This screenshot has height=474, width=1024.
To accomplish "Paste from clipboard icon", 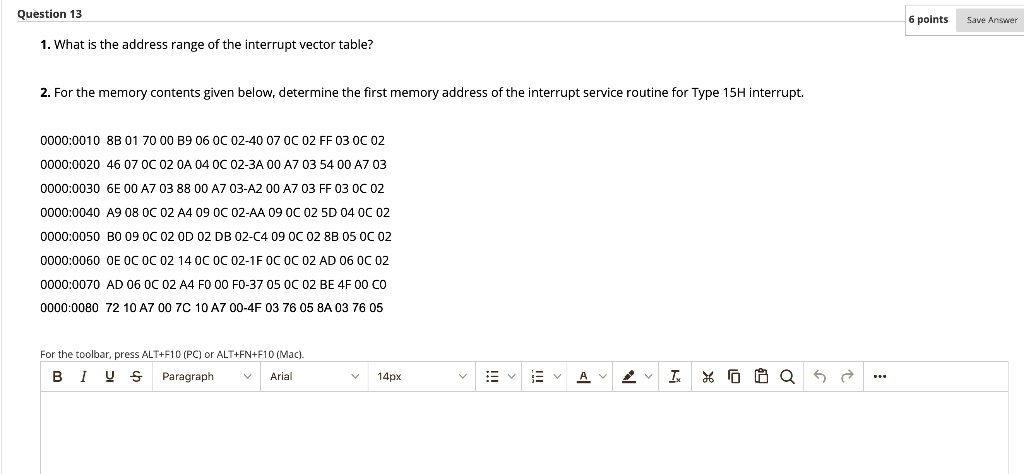I will [x=761, y=377].
